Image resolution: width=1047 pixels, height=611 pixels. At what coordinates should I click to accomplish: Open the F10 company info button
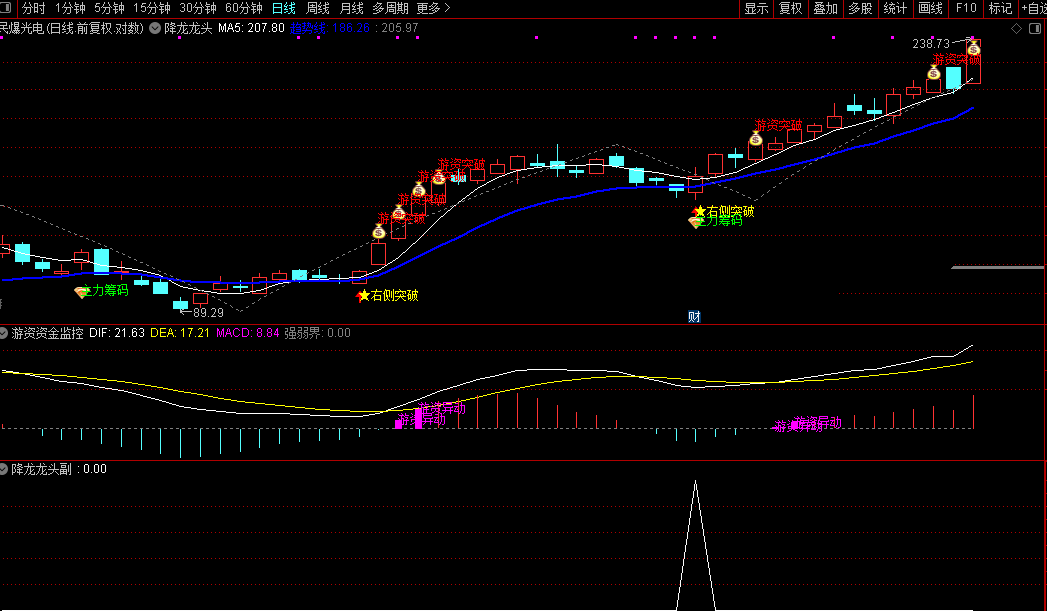coord(966,8)
